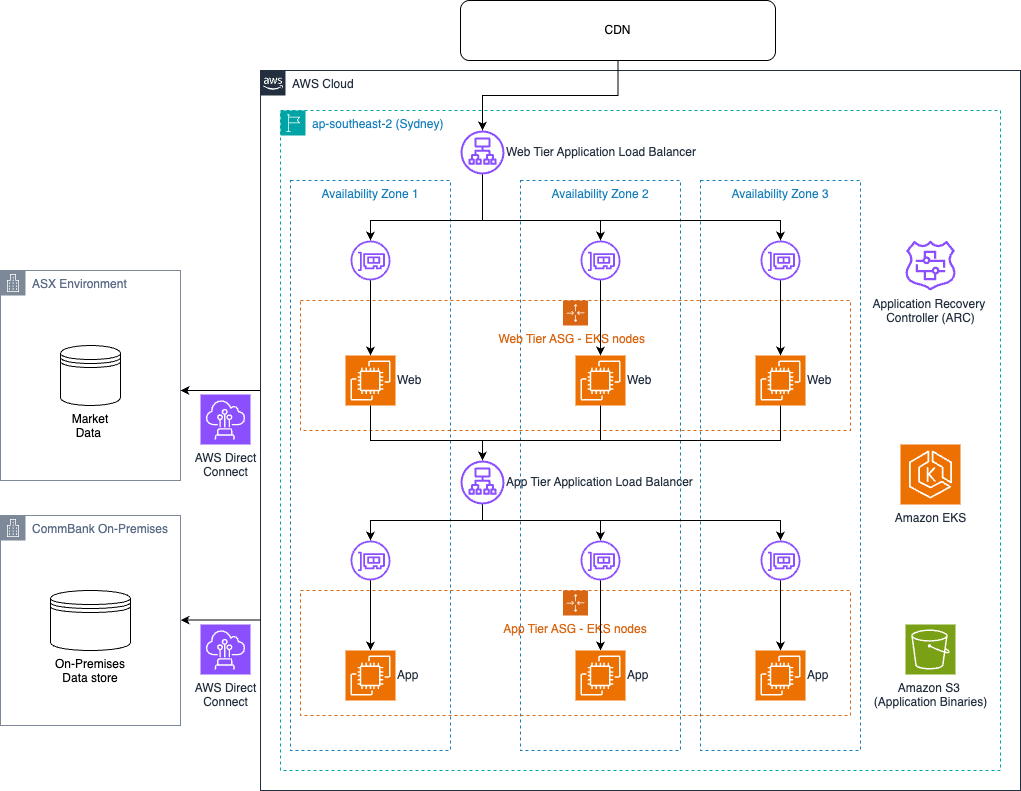Click the App Tier ASG auto scaling icon
The width and height of the screenshot is (1021, 791).
point(576,603)
